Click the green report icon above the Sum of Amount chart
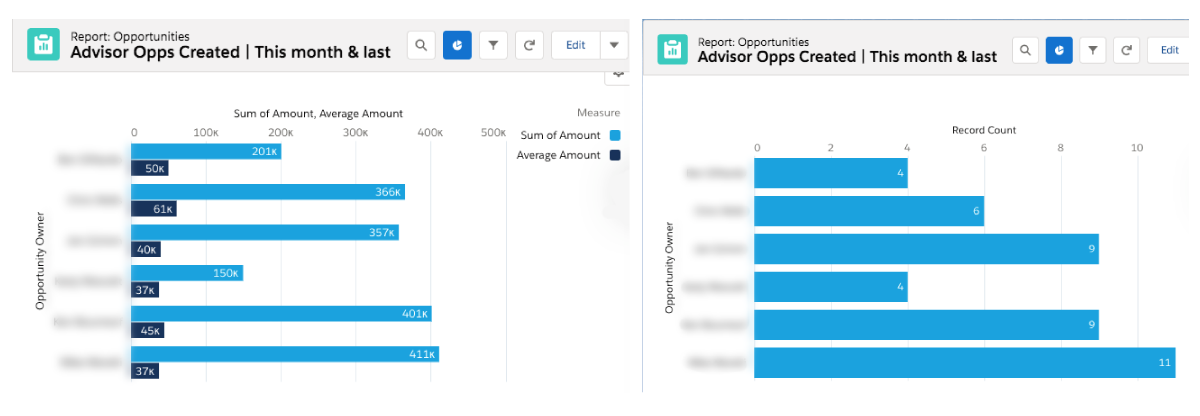 [x=43, y=45]
